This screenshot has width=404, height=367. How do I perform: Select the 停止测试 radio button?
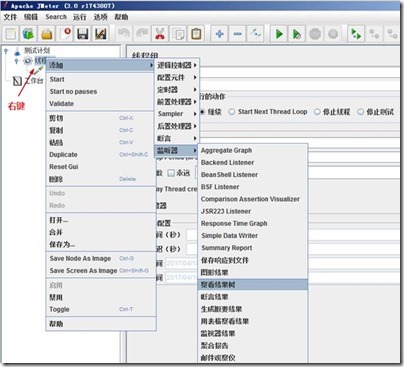point(360,112)
